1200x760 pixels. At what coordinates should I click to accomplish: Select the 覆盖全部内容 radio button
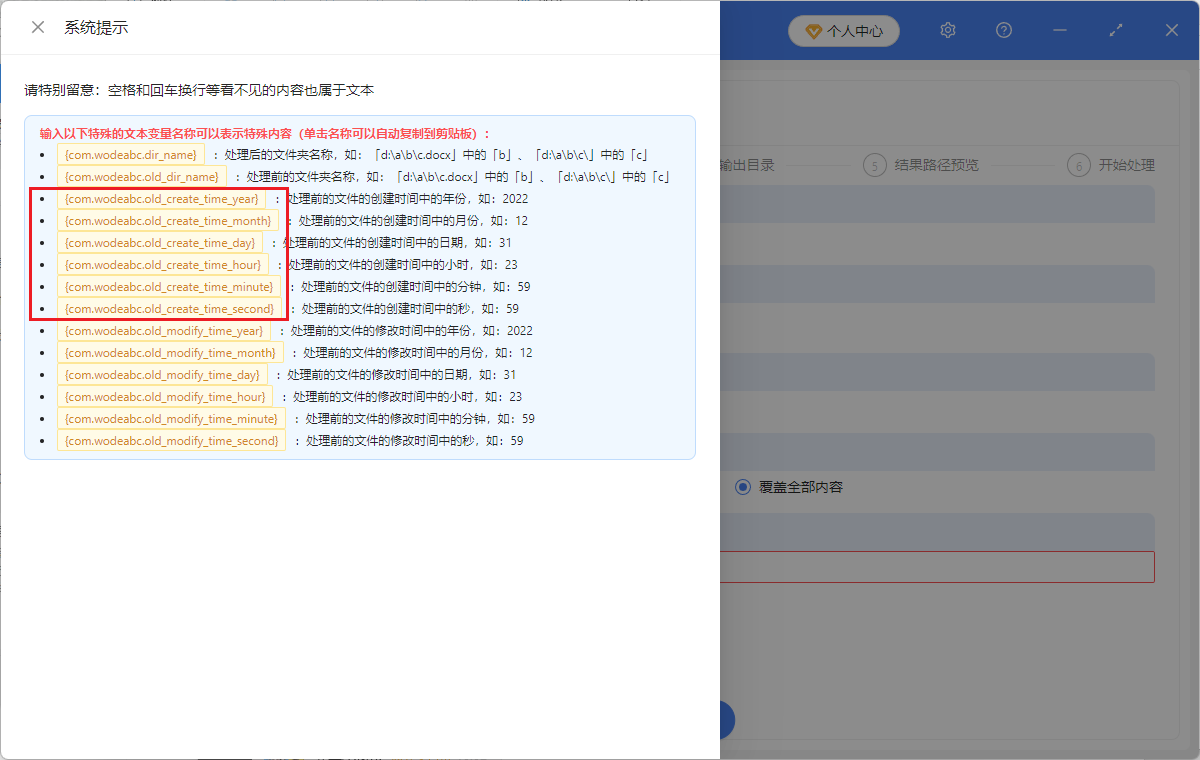(741, 487)
